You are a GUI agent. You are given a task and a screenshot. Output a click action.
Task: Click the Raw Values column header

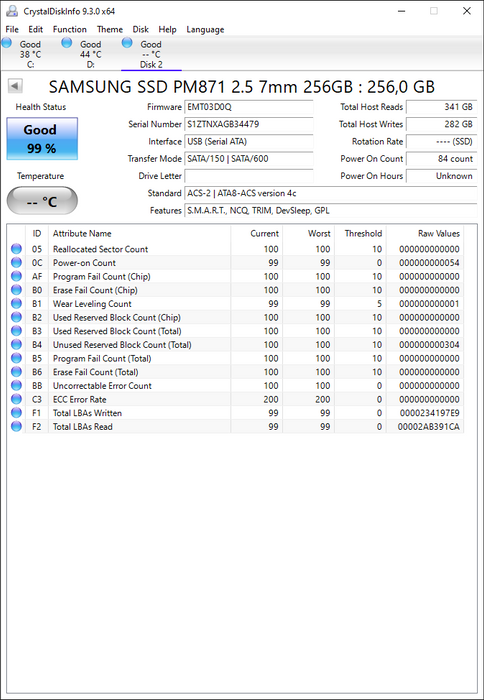(x=425, y=233)
